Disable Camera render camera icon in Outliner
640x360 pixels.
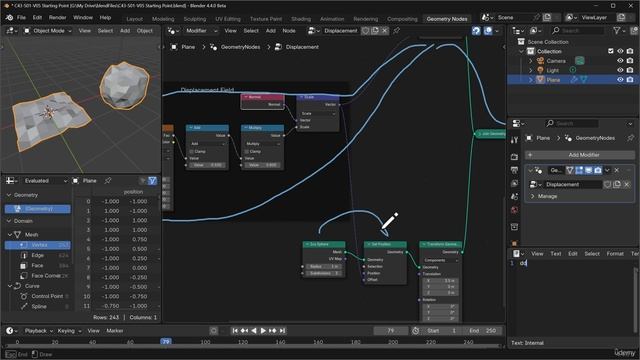pyautogui.click(x=630, y=61)
